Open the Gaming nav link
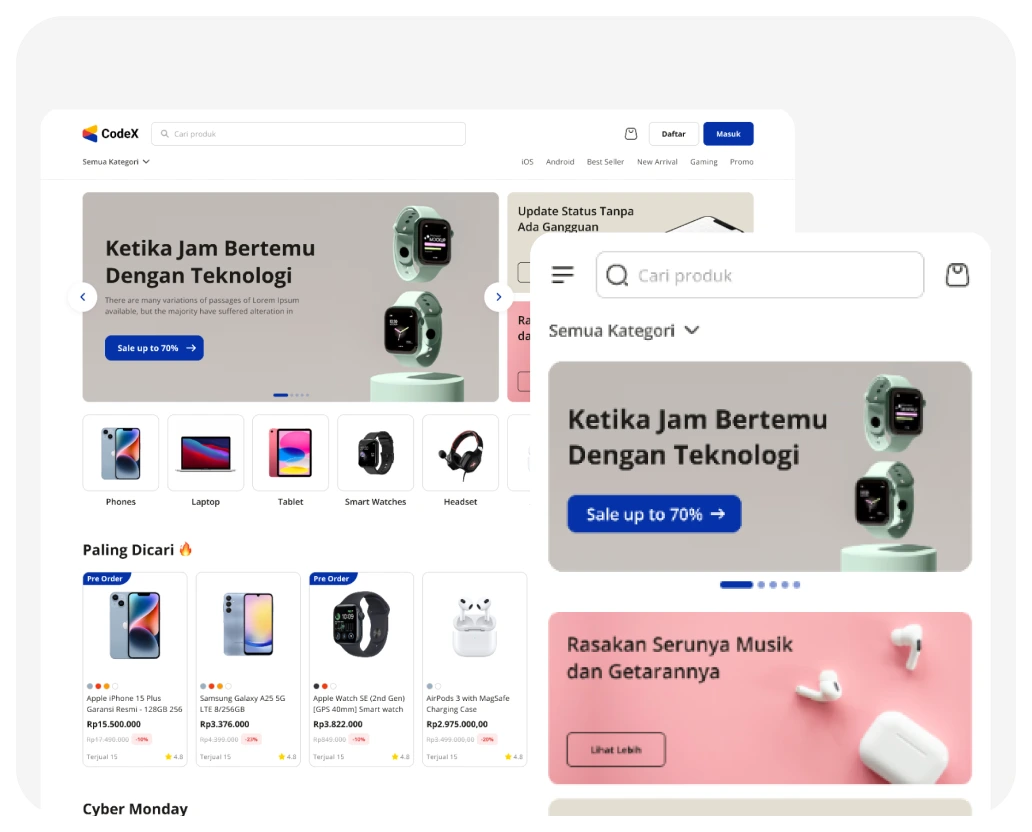 pyautogui.click(x=703, y=162)
